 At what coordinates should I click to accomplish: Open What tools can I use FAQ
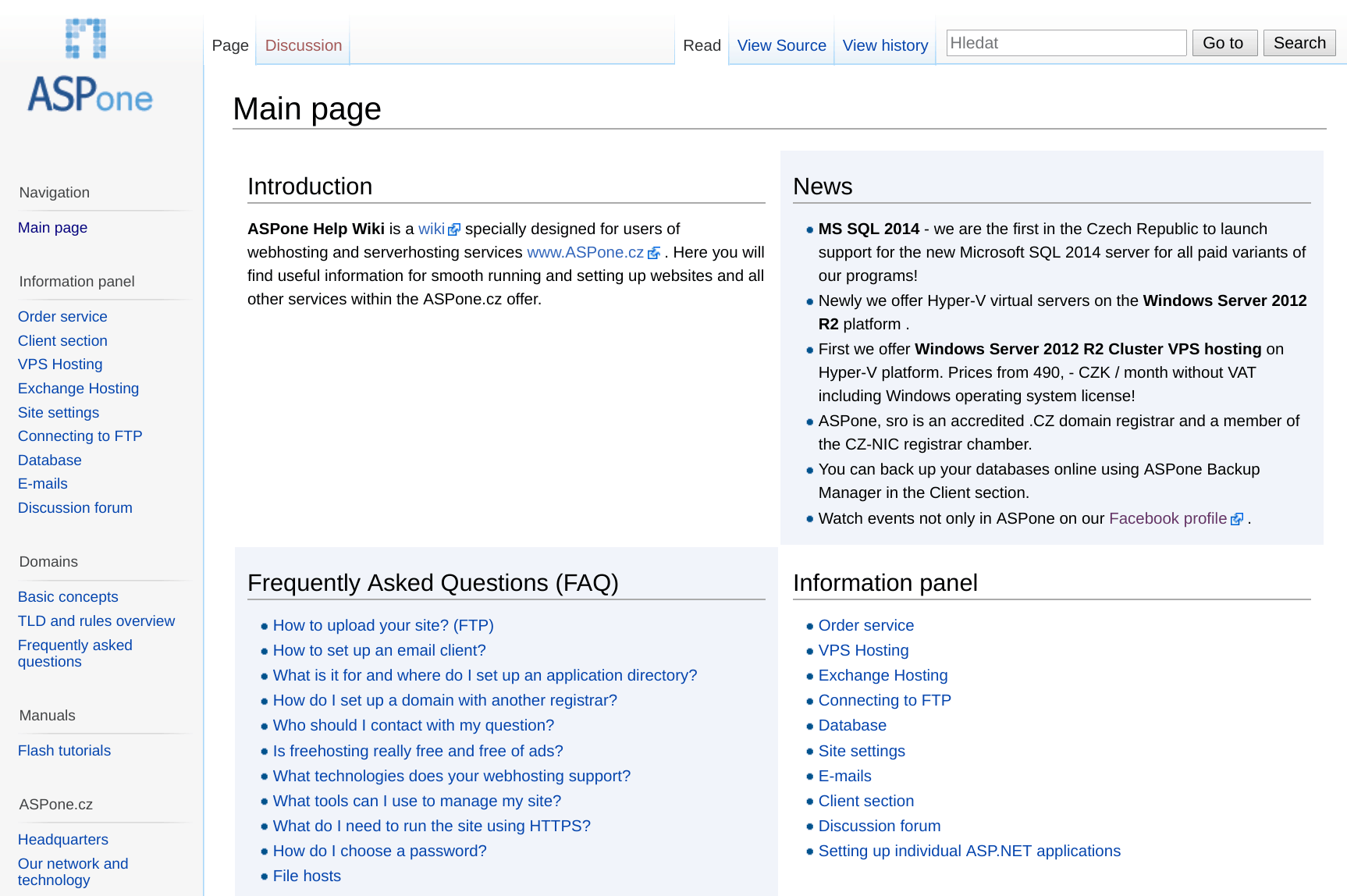[417, 802]
